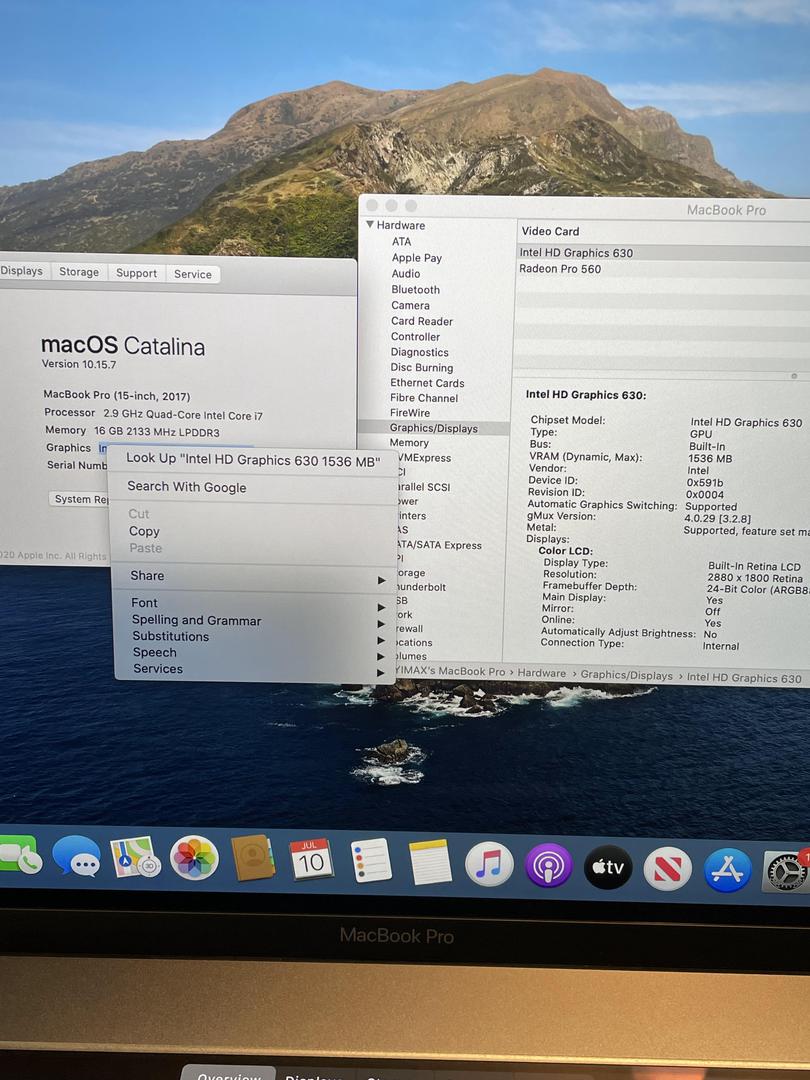810x1080 pixels.
Task: Open Spelling and Grammar submenu
Action: pyautogui.click(x=255, y=621)
